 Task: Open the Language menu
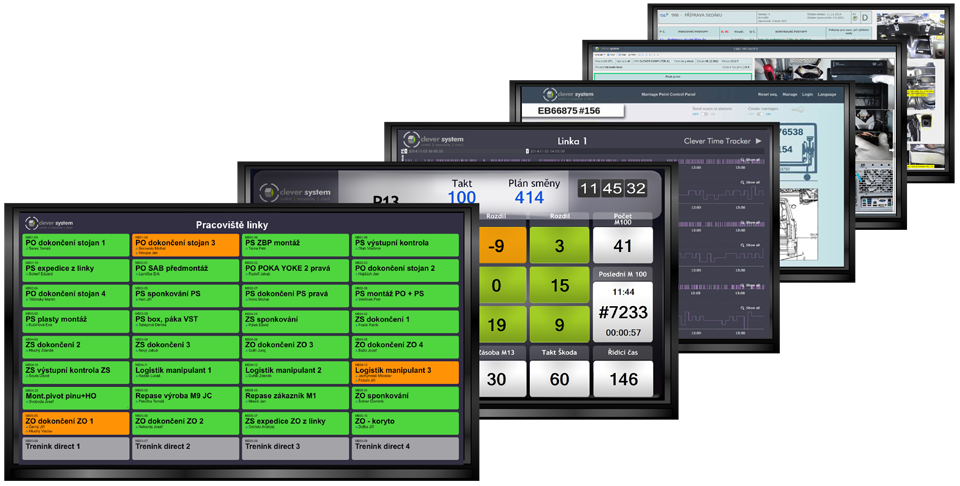[827, 95]
